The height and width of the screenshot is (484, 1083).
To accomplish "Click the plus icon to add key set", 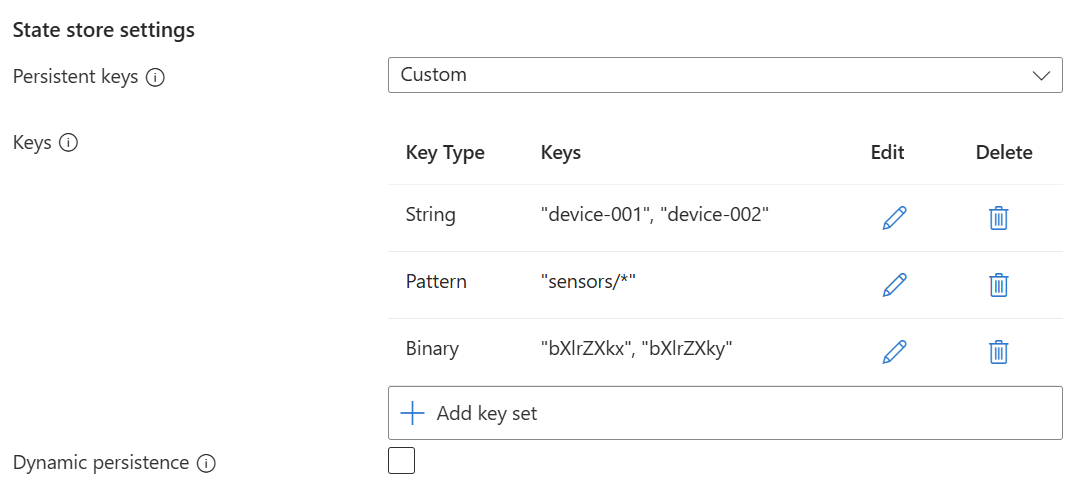I will pyautogui.click(x=412, y=413).
